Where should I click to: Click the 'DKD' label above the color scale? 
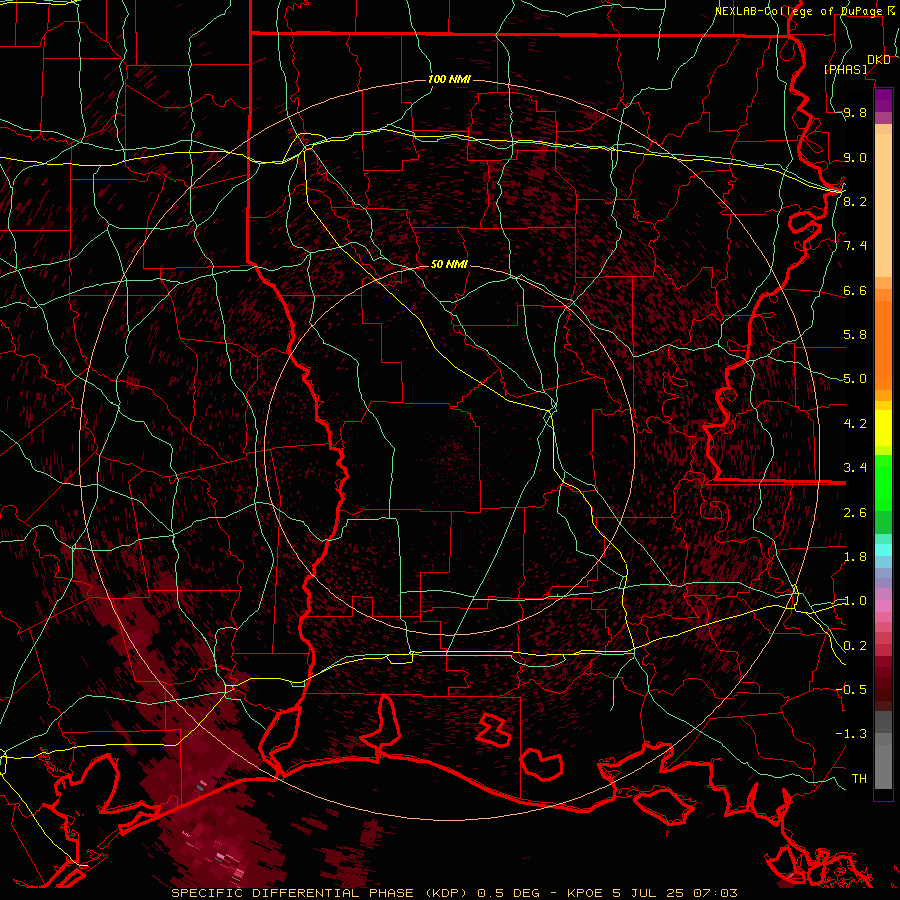coord(879,60)
